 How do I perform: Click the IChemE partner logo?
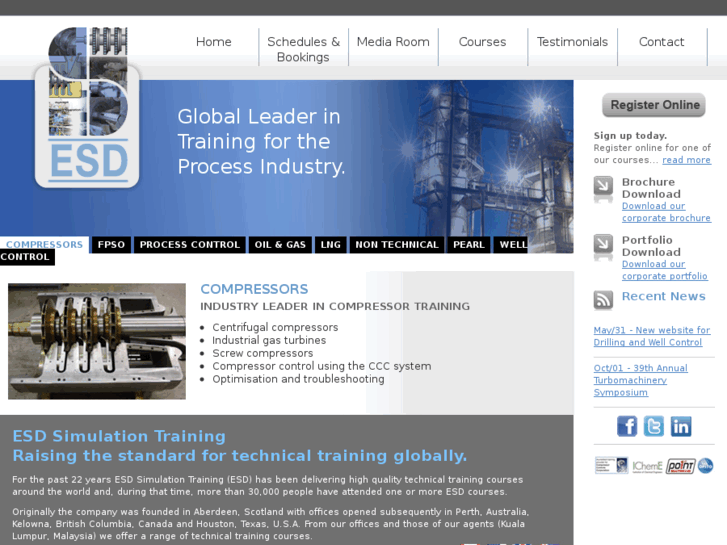[647, 466]
